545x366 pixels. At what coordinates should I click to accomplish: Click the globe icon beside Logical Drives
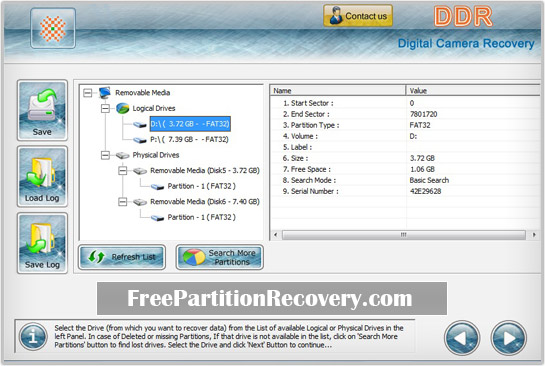point(122,108)
